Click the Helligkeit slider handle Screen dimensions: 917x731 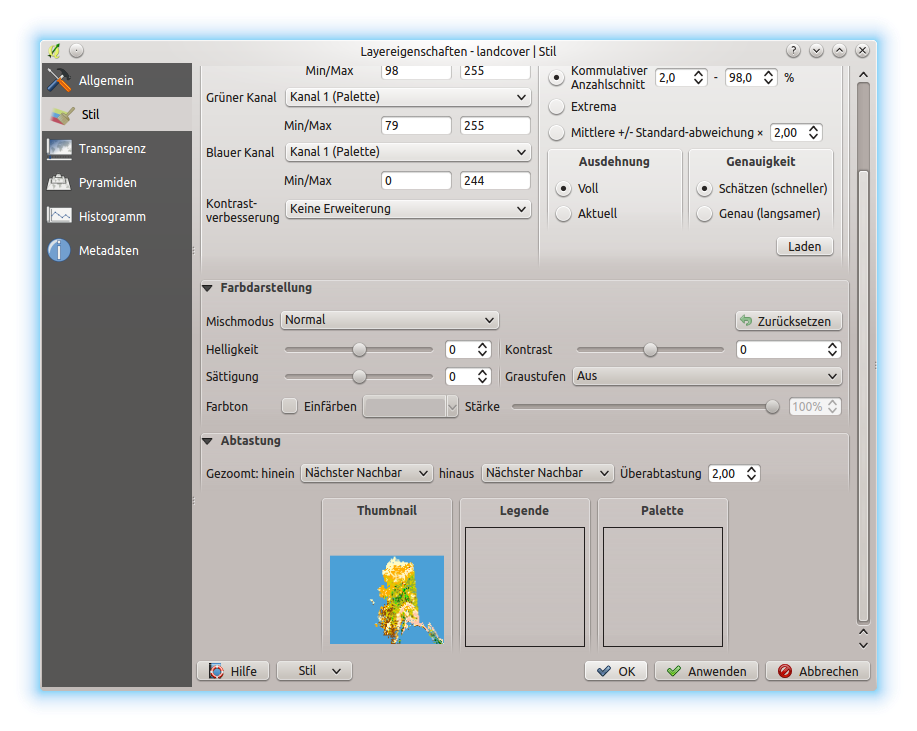point(359,350)
